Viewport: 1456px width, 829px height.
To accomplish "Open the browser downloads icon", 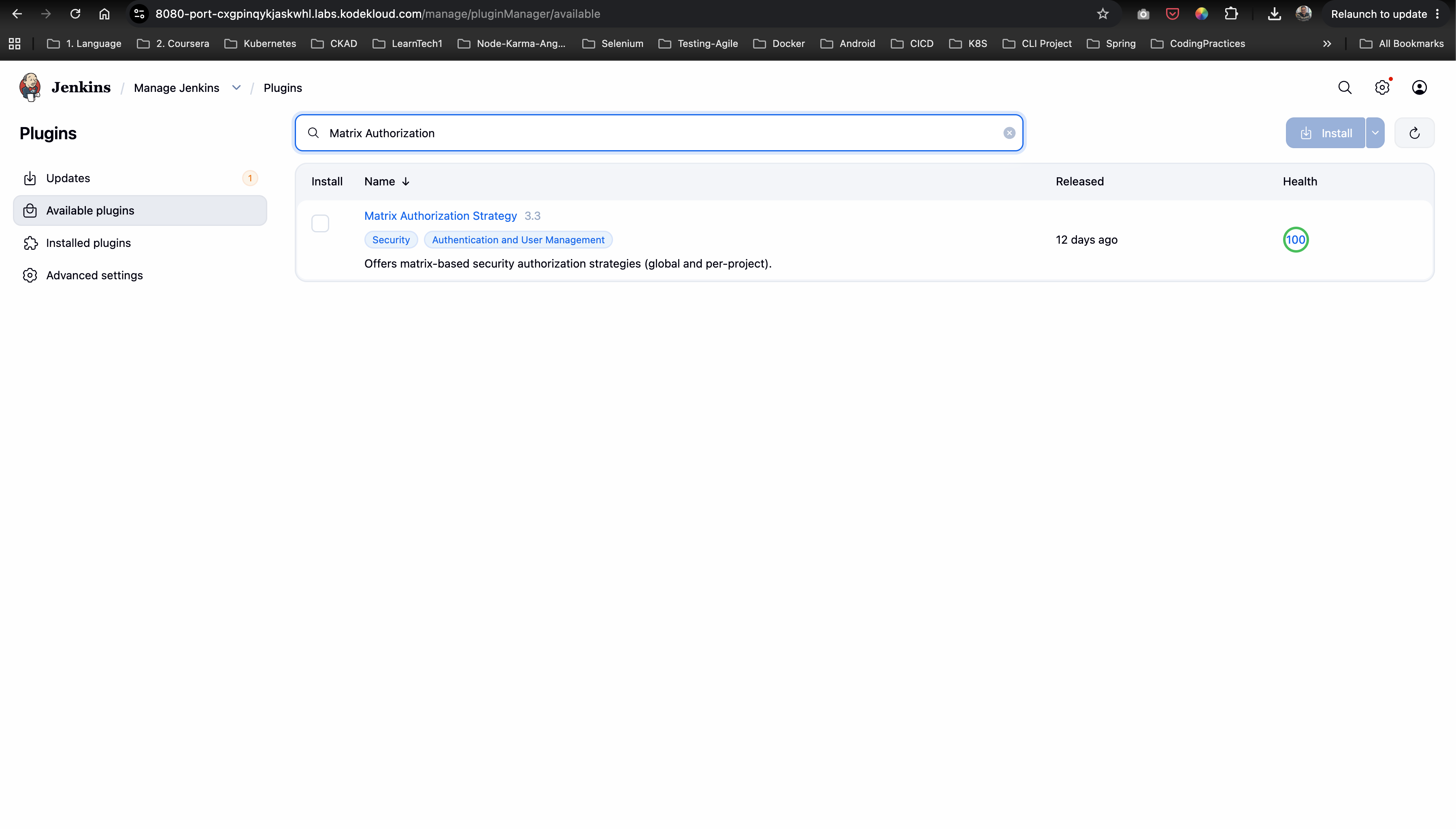I will pos(1274,14).
